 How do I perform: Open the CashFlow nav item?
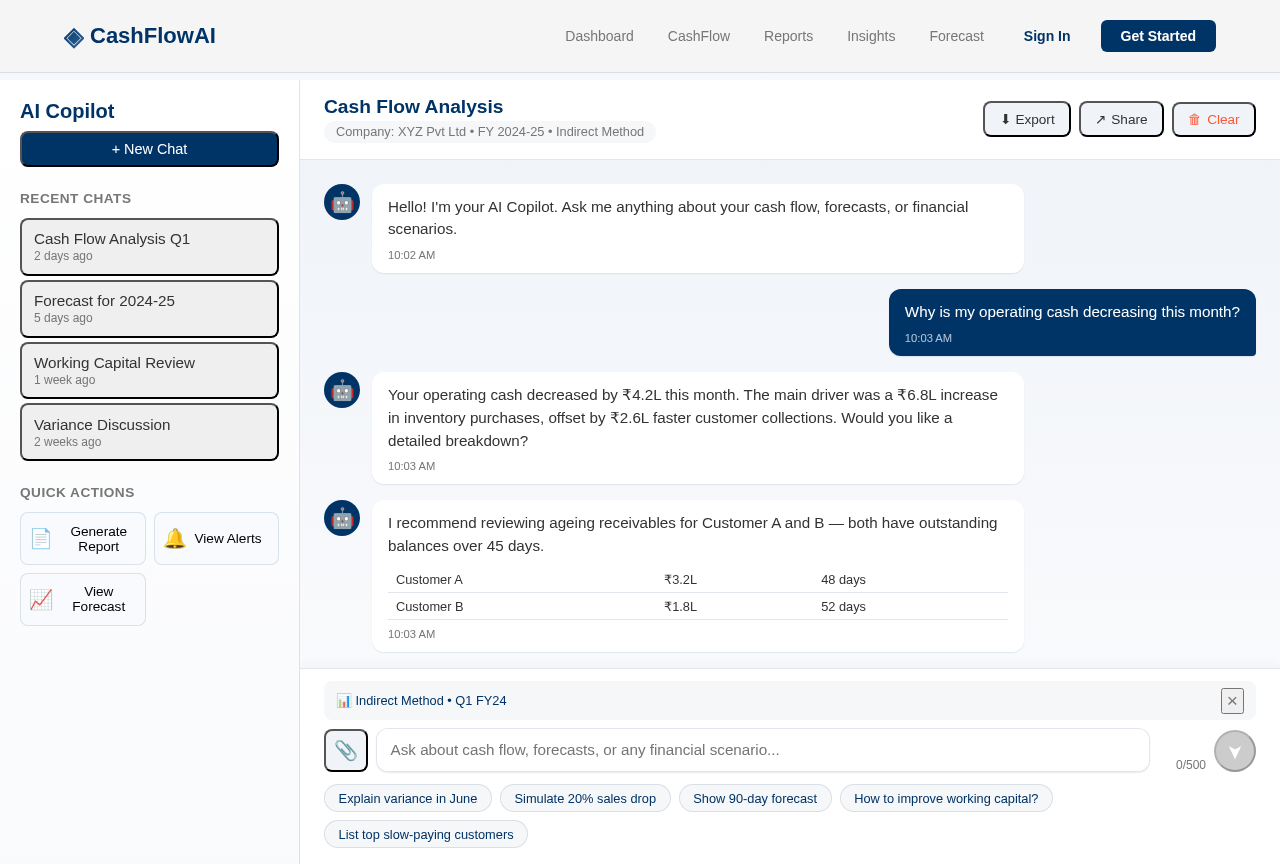[x=699, y=36]
